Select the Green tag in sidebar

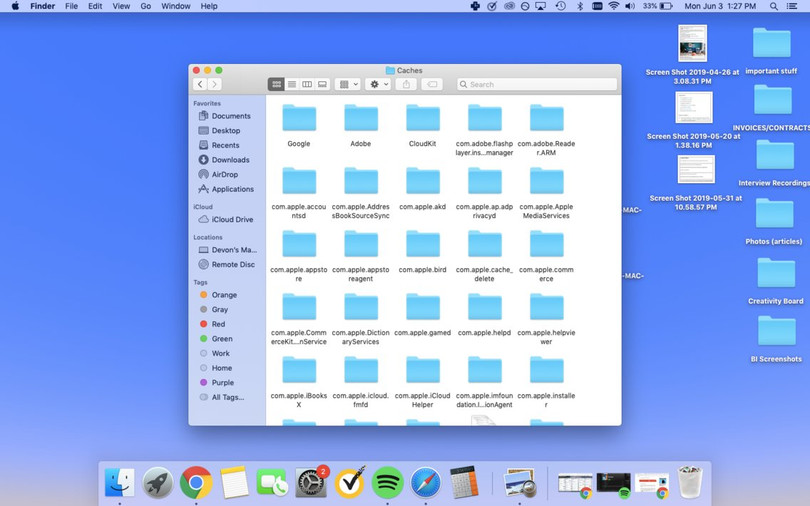pos(221,339)
